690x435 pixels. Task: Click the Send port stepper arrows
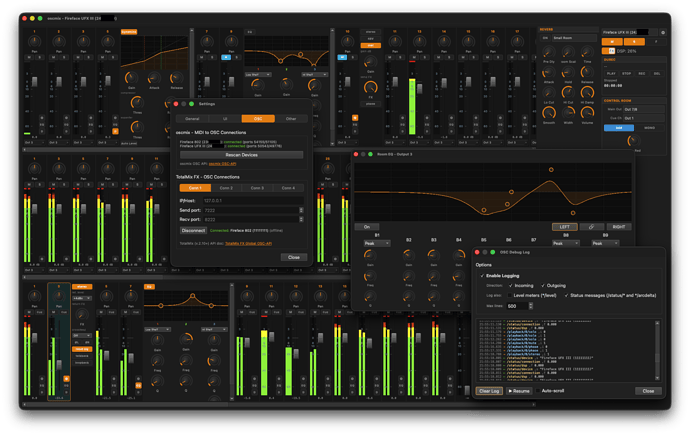(x=301, y=210)
